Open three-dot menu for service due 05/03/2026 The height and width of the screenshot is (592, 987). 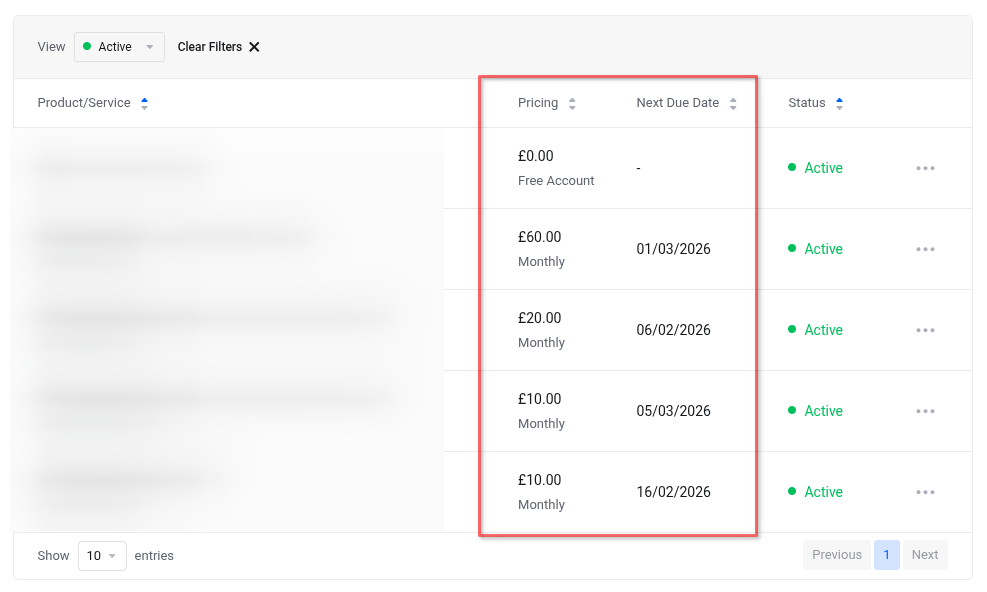(x=925, y=411)
